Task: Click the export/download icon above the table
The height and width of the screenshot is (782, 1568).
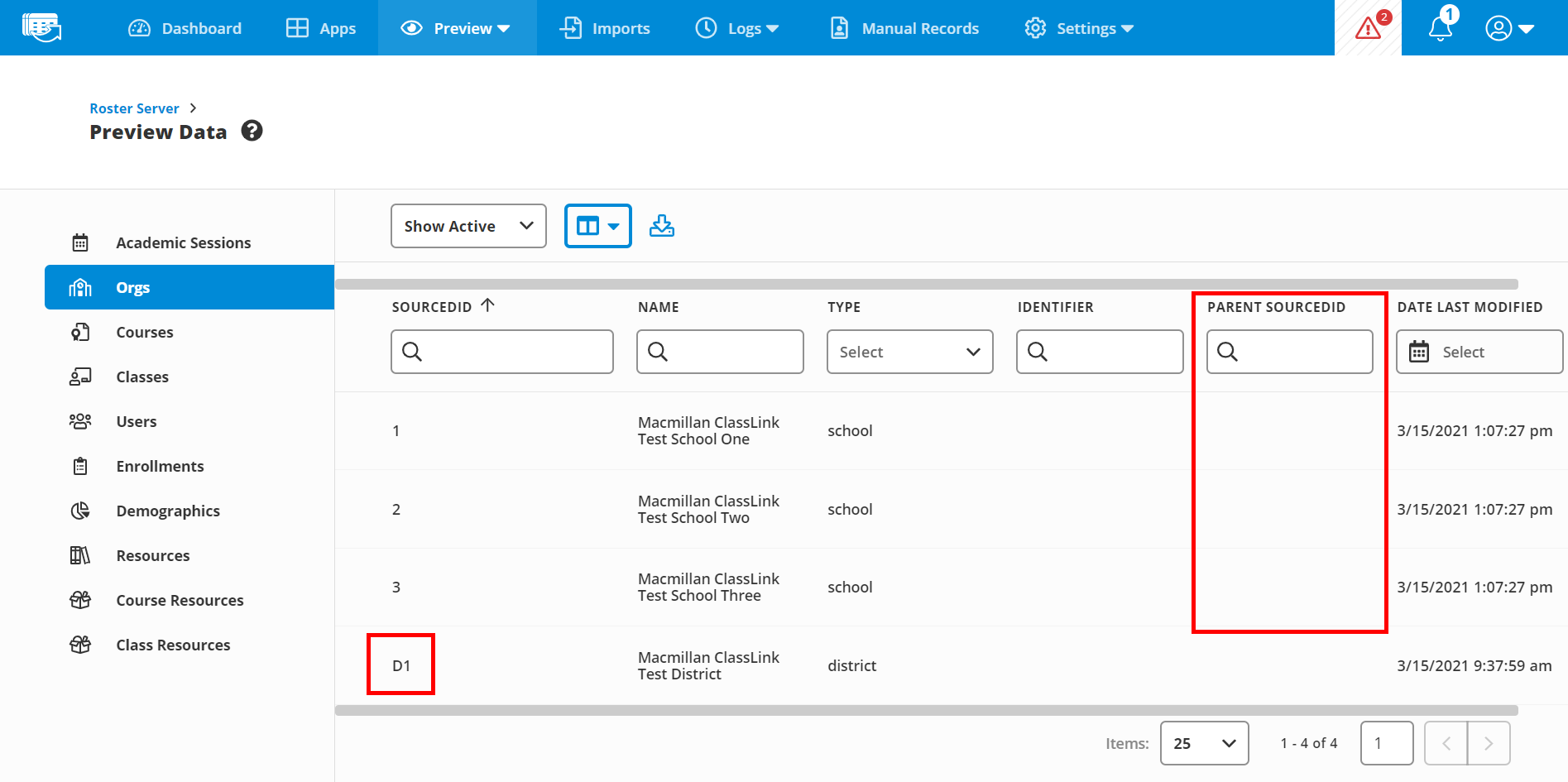Action: (661, 225)
